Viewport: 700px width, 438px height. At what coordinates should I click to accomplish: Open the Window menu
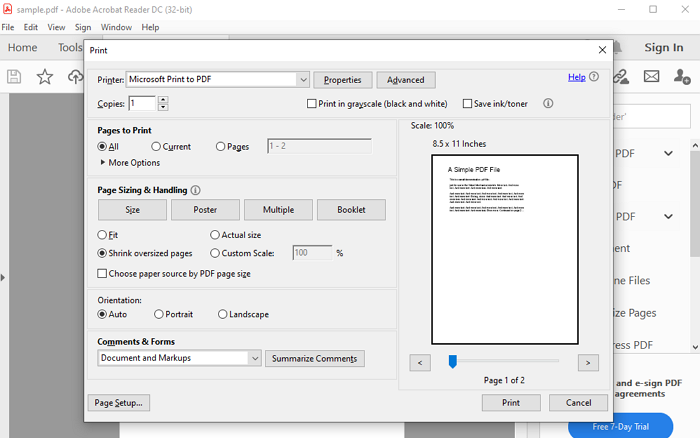[x=116, y=27]
